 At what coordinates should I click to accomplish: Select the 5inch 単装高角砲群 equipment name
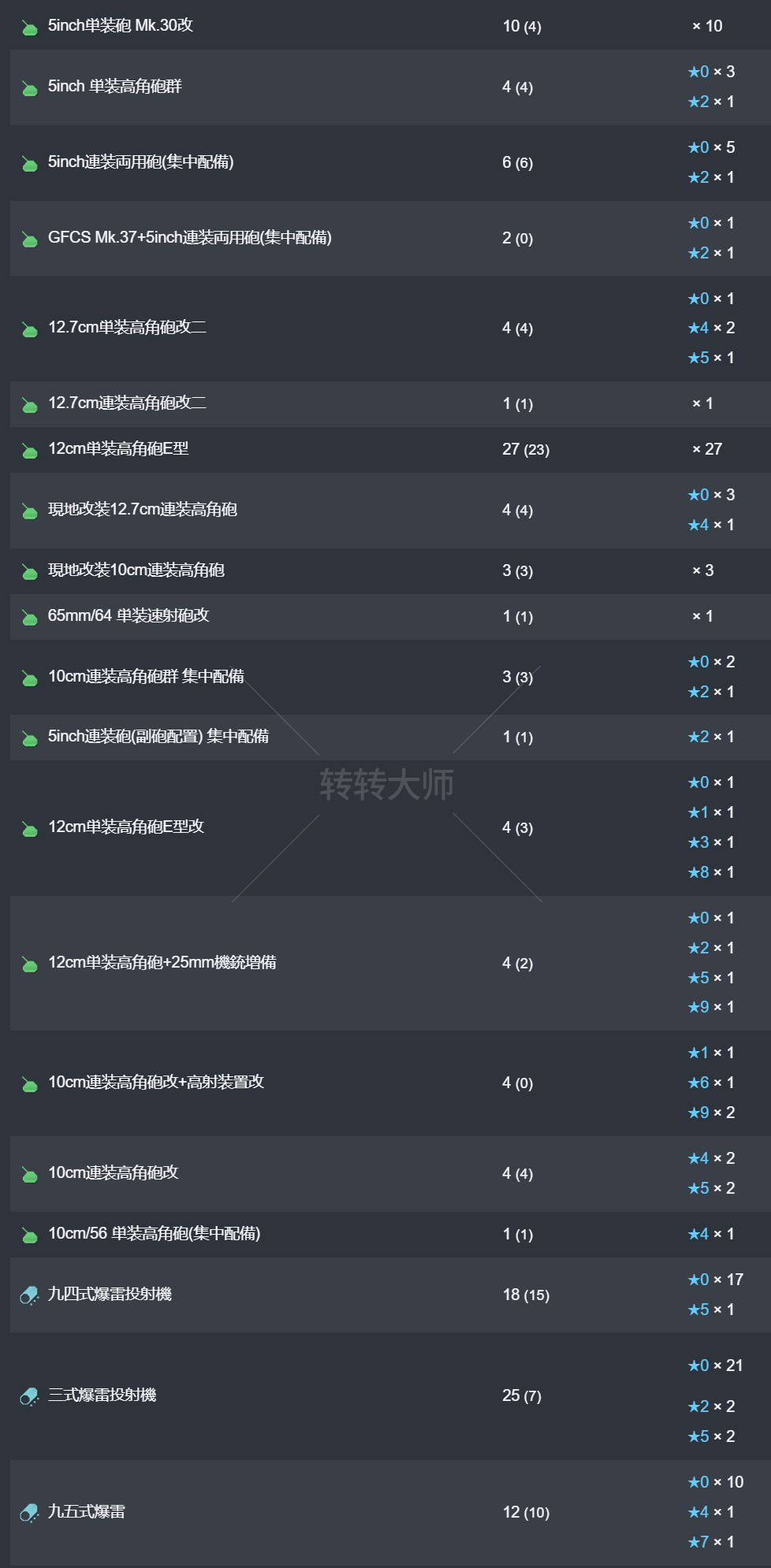115,87
